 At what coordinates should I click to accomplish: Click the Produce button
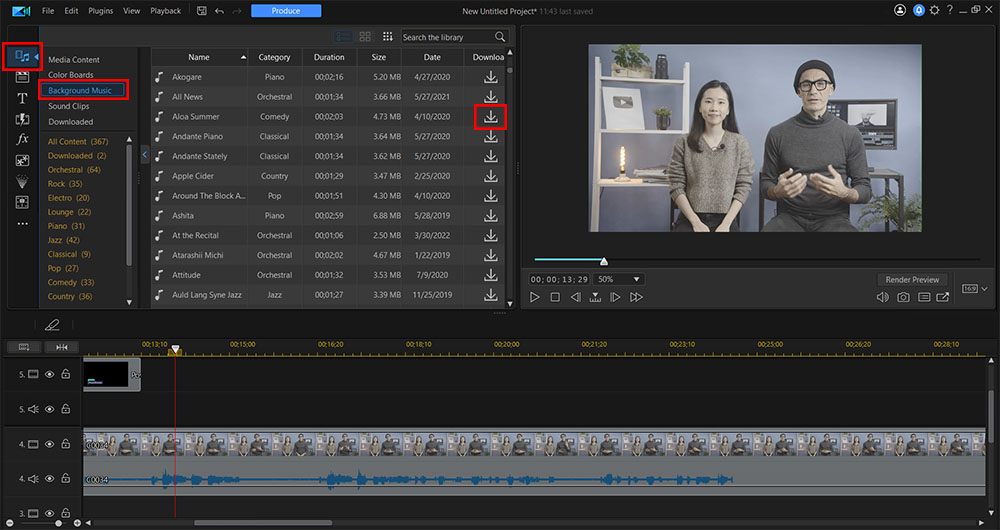[x=286, y=11]
